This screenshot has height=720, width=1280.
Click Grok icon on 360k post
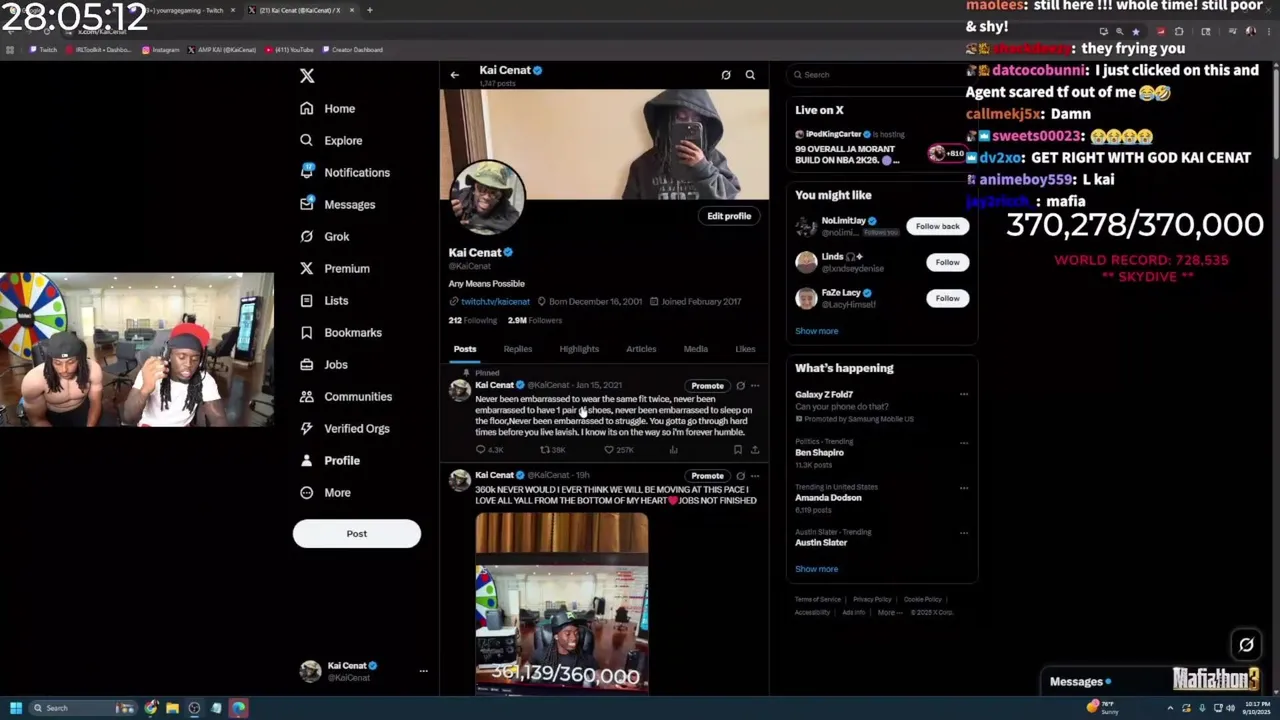tap(740, 475)
